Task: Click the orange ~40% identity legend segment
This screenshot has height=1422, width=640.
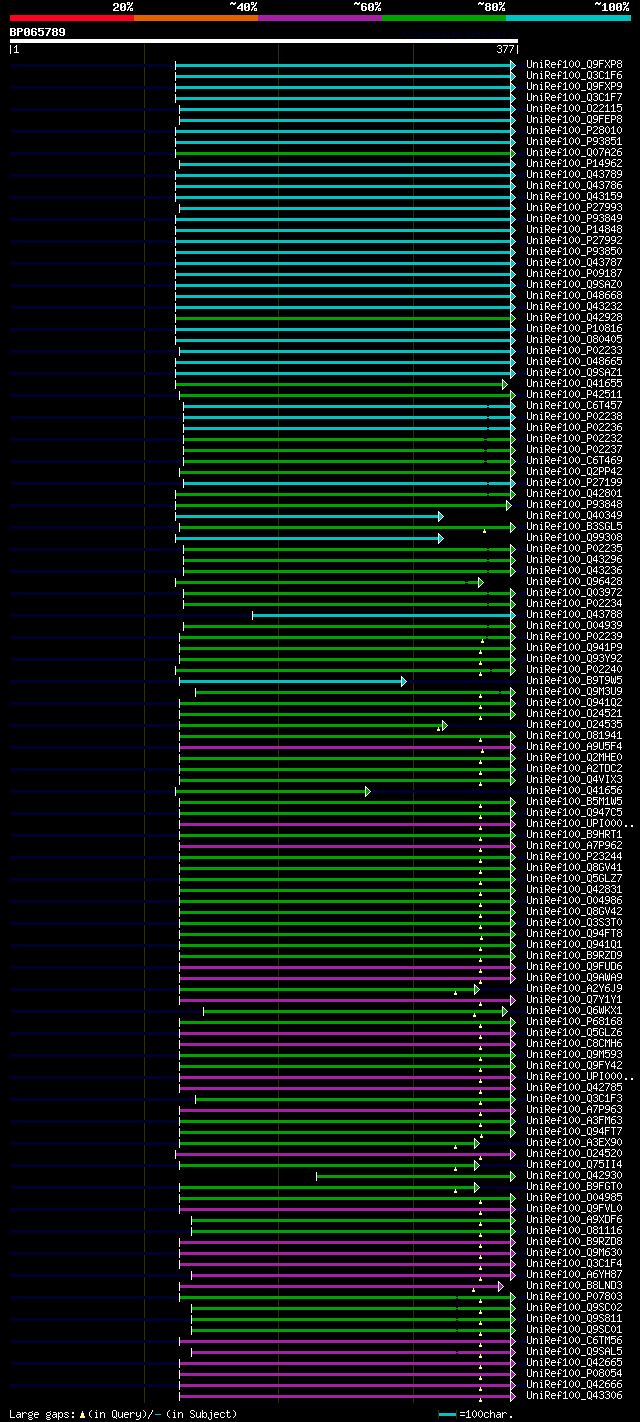Action: pyautogui.click(x=196, y=18)
